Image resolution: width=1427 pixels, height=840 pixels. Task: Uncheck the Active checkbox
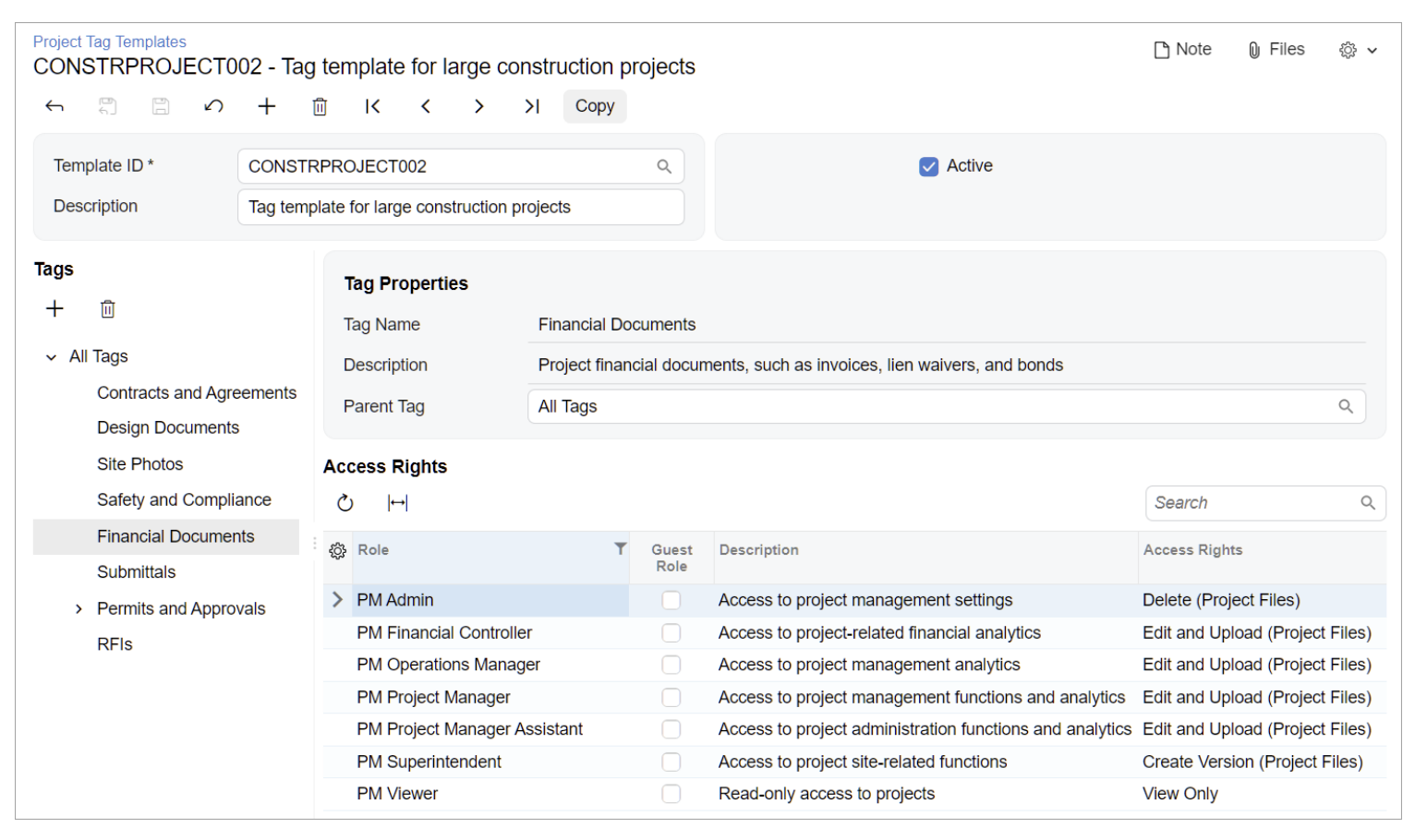[928, 167]
